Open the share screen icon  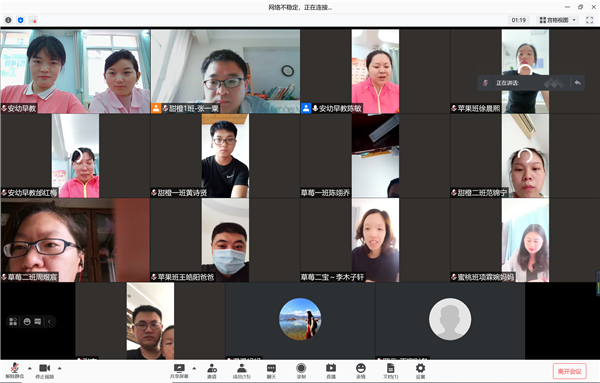[179, 371]
